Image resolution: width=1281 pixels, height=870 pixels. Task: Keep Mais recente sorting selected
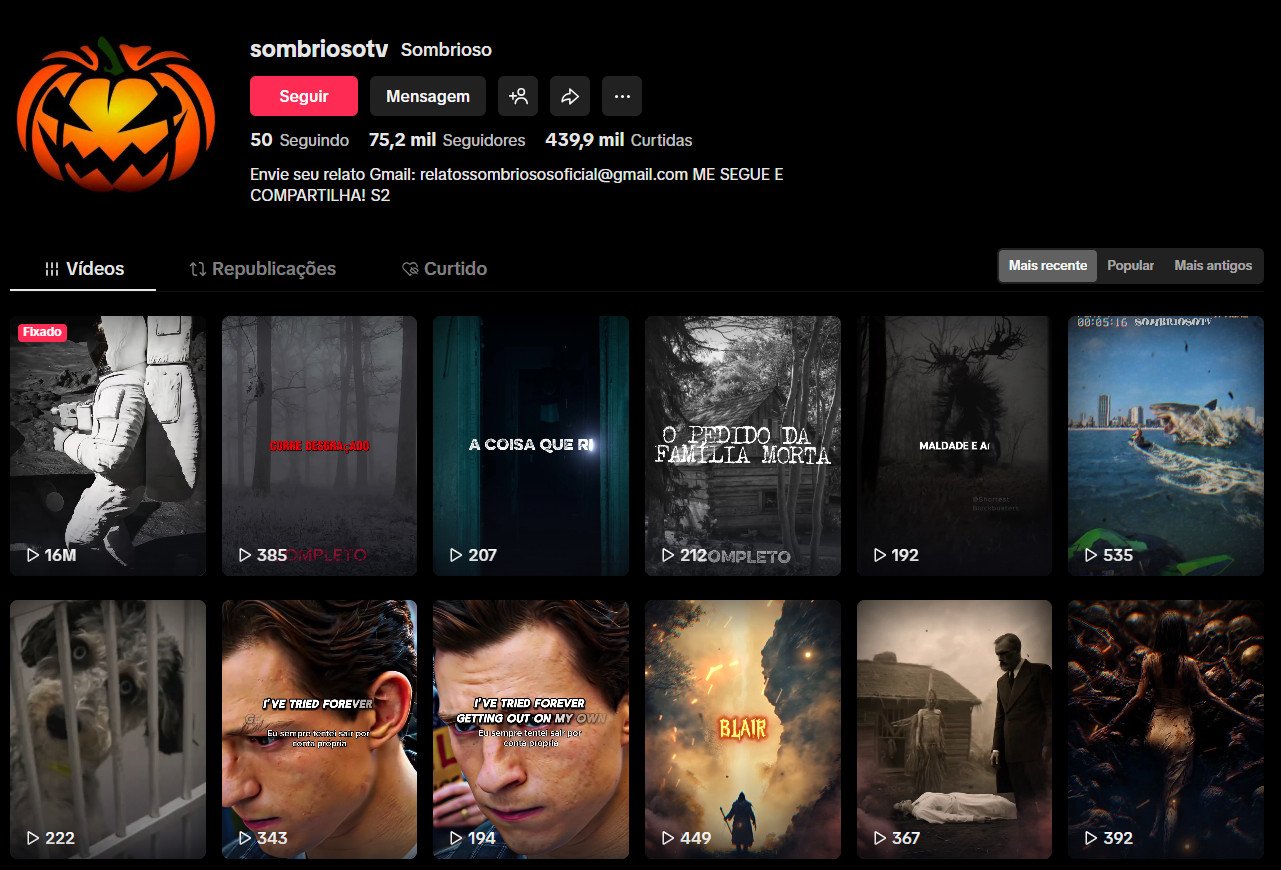[1047, 265]
